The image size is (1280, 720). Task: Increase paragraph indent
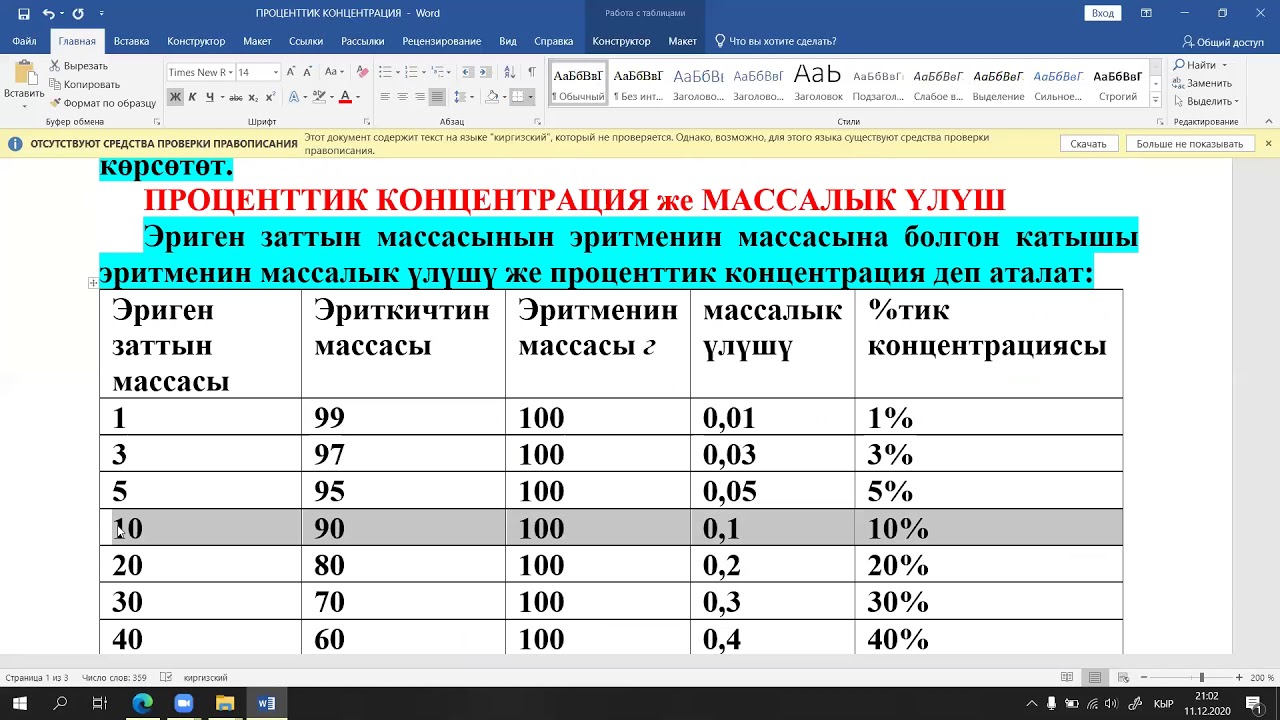point(485,72)
